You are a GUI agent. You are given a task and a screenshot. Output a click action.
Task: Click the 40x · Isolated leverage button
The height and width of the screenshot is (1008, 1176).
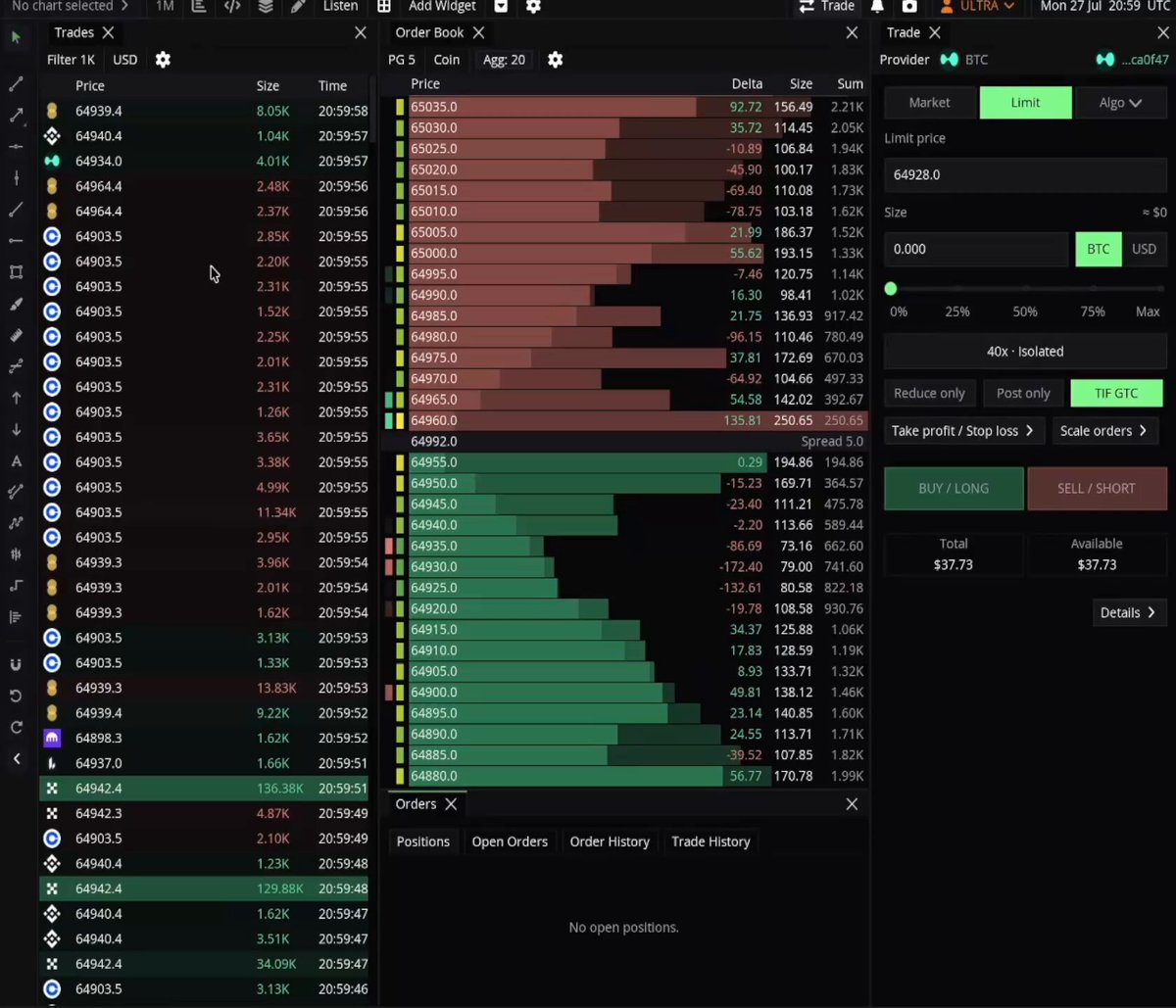click(1025, 351)
